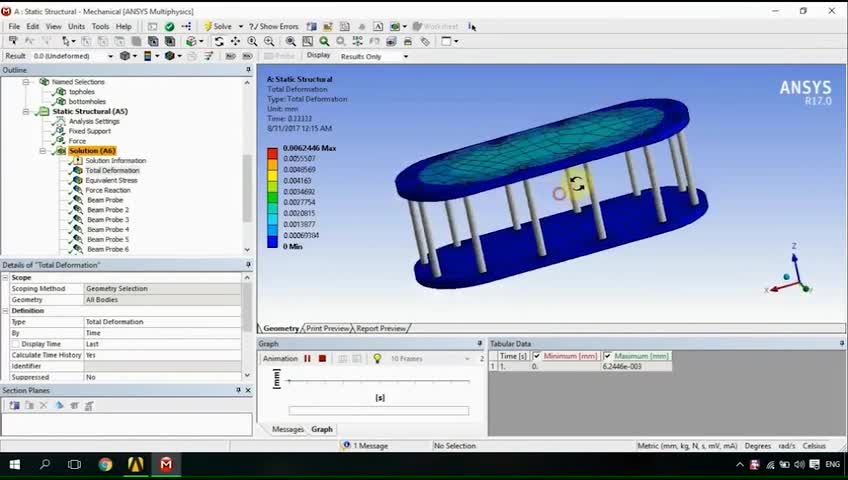This screenshot has height=480, width=848.
Task: Toggle the Maximum [mm] checkbox
Action: pyautogui.click(x=607, y=356)
